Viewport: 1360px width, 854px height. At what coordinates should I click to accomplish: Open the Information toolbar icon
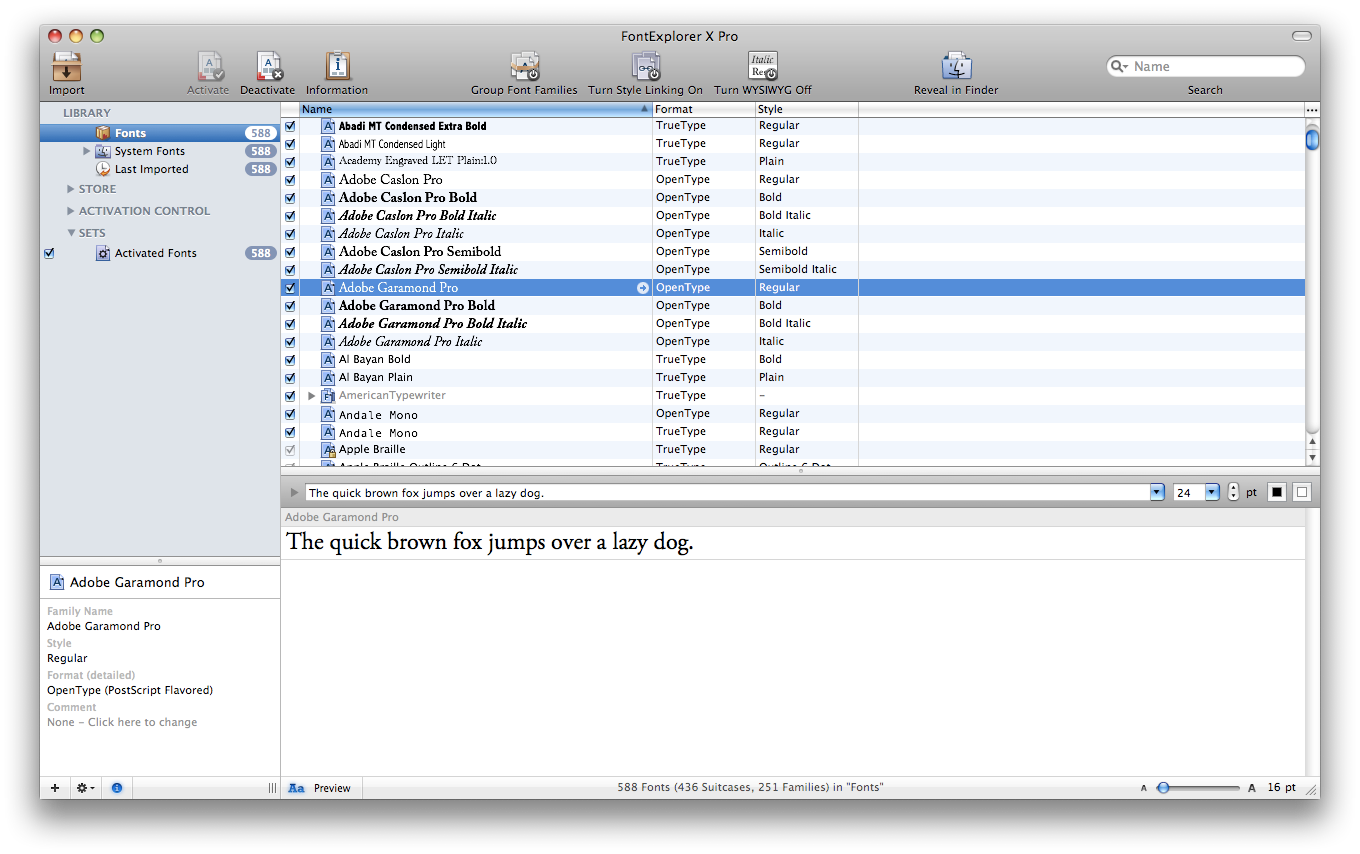[x=337, y=67]
